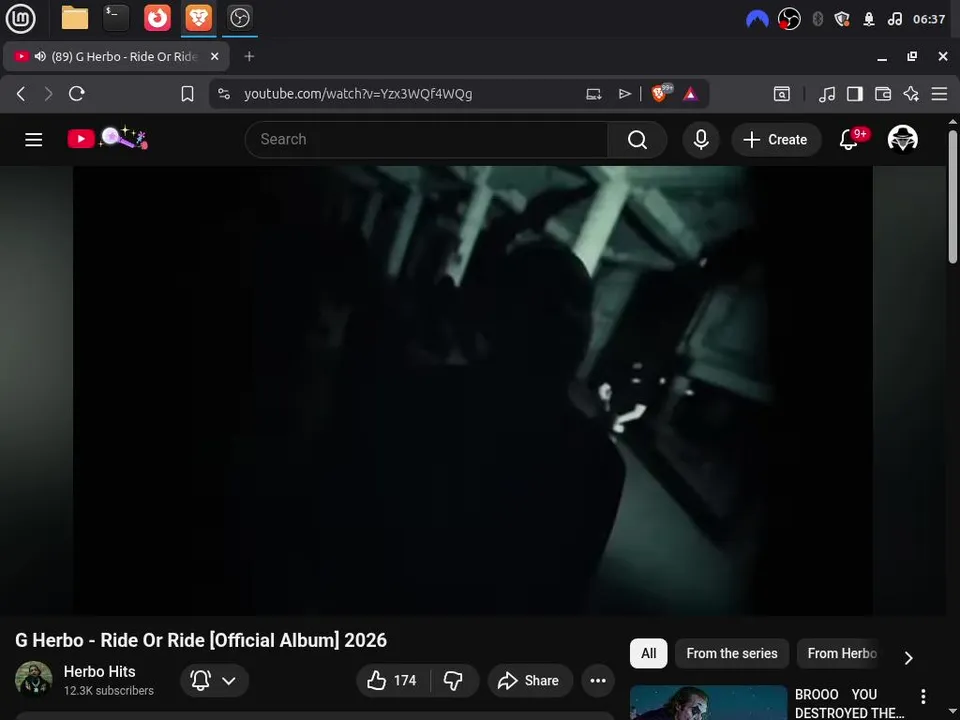960x720 pixels.
Task: Click the Create button
Action: 776,140
